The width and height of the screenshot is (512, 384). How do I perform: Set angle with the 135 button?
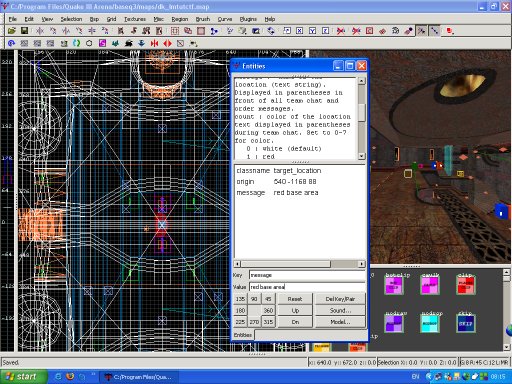(x=240, y=299)
